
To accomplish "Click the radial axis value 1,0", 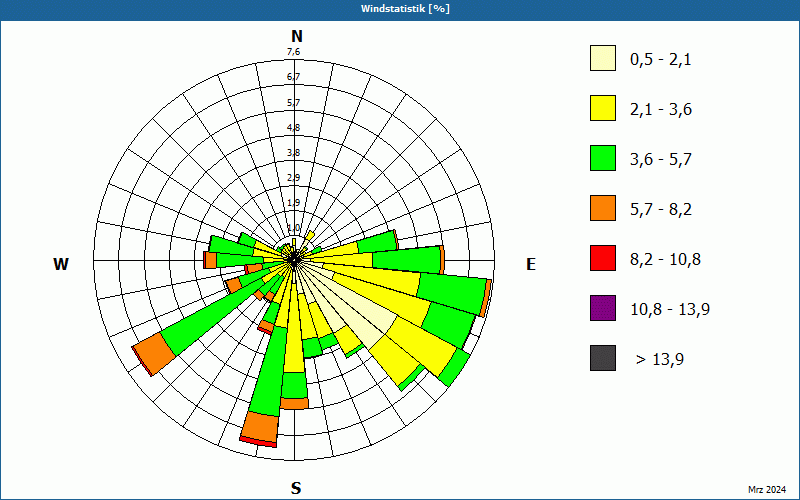I will pos(293,227).
